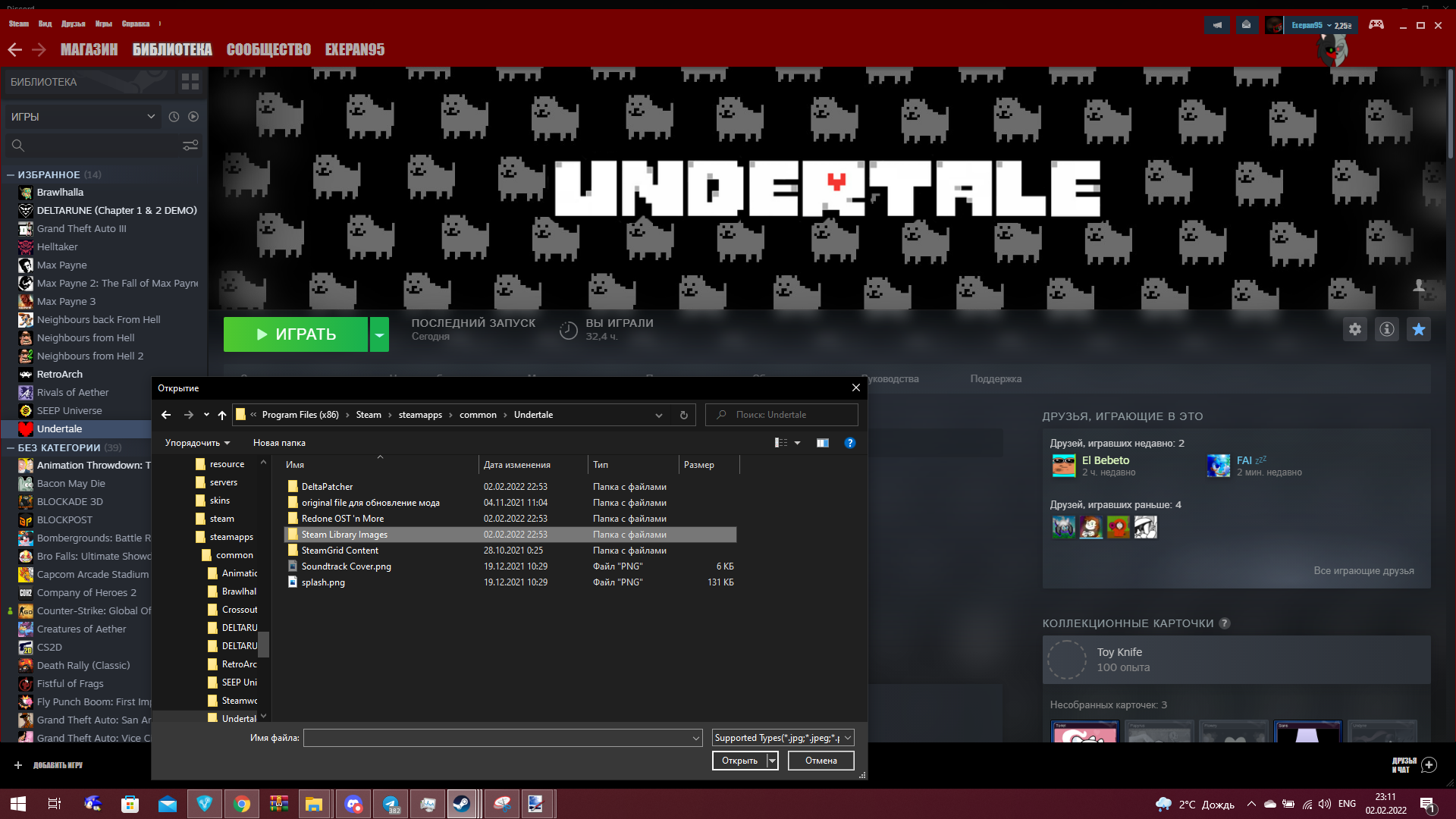Click the favorite star icon

1418,329
